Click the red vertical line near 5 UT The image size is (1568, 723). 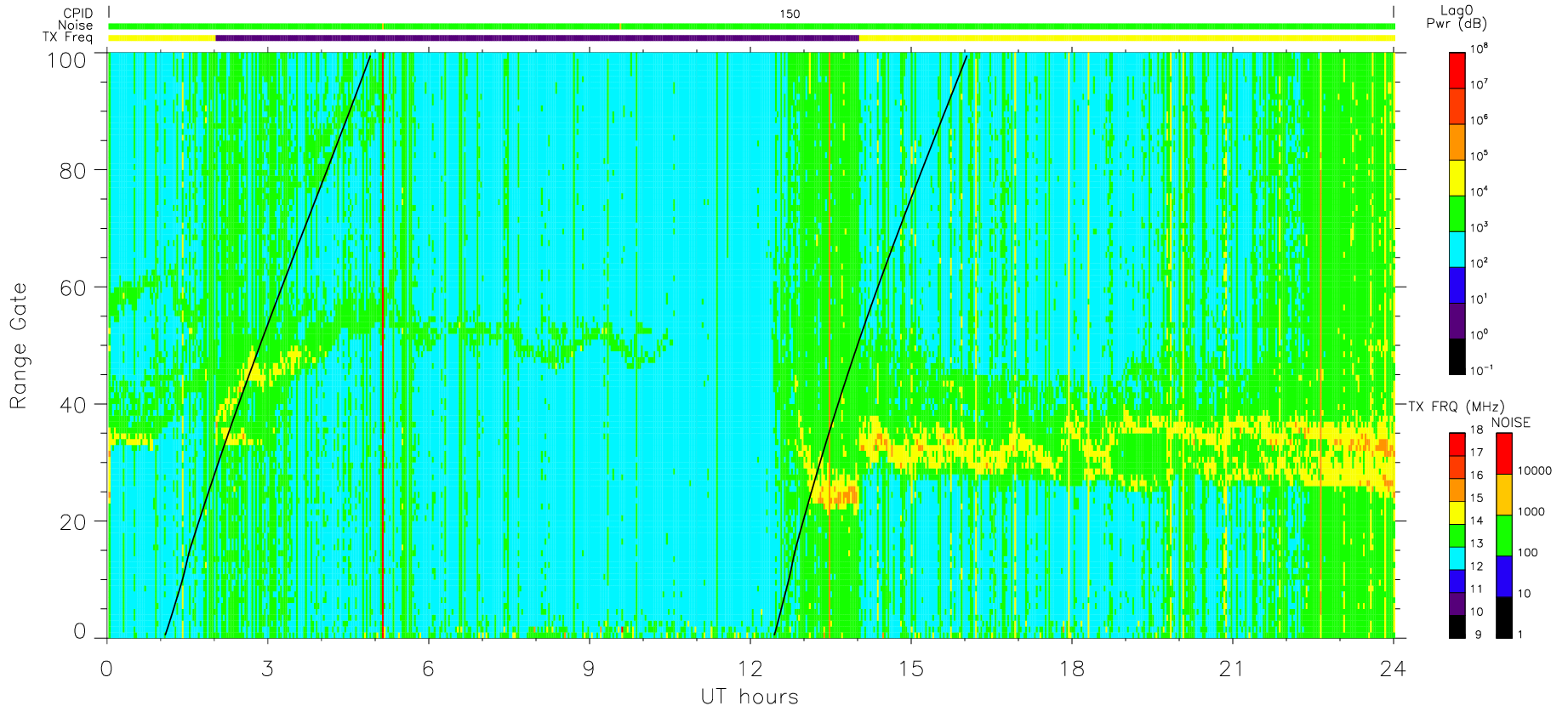383,344
